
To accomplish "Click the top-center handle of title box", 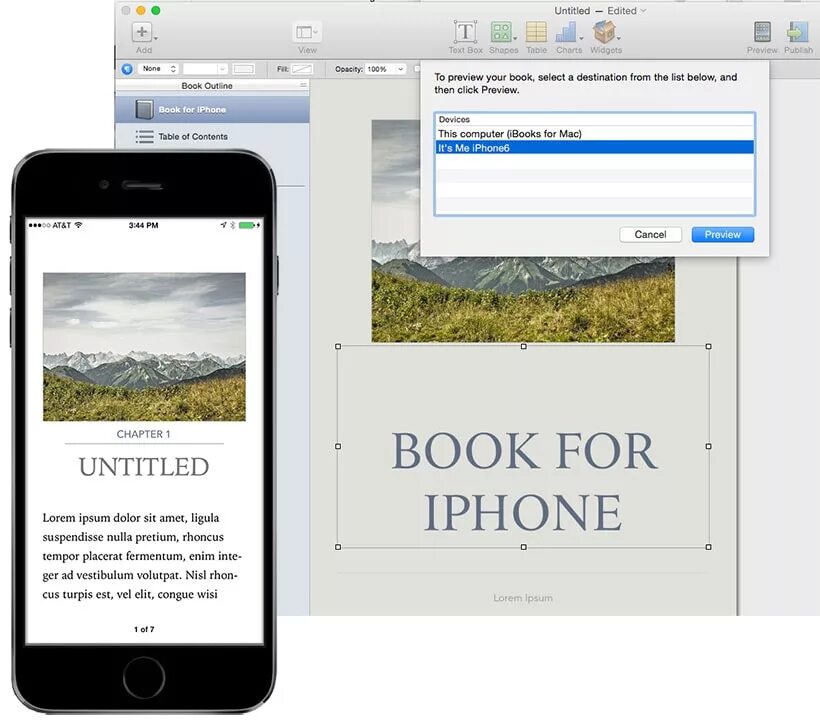I will tap(523, 346).
